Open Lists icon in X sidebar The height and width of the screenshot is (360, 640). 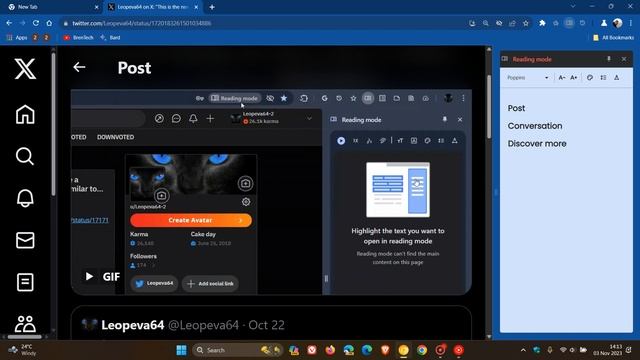point(25,282)
